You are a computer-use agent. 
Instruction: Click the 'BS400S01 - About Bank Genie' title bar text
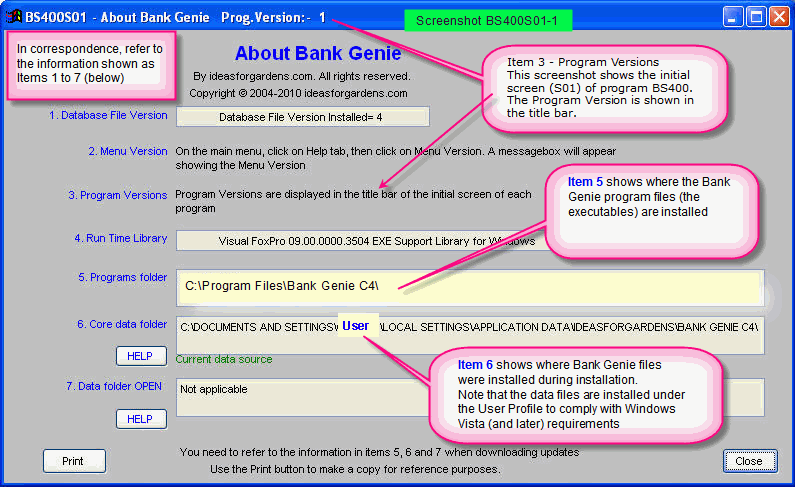point(117,17)
